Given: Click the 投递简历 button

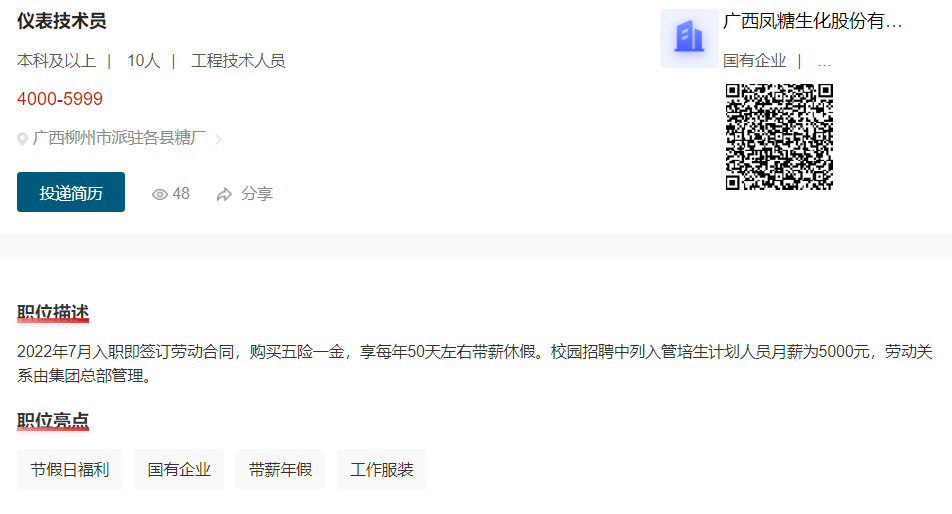Looking at the screenshot, I should (71, 192).
